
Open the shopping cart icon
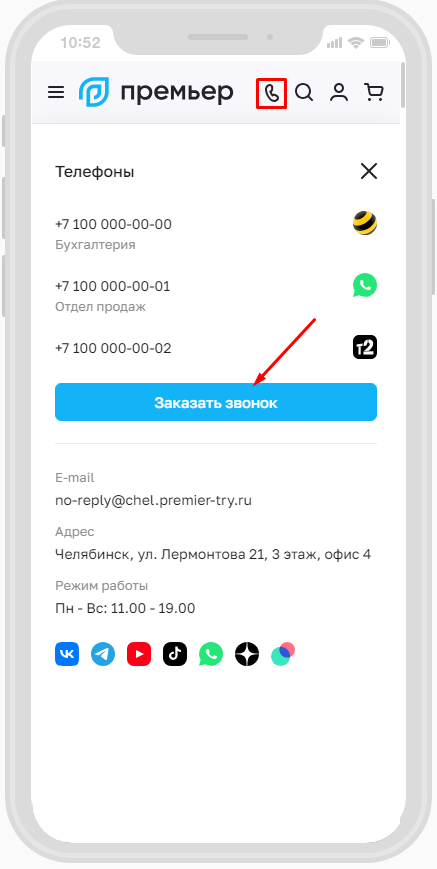[374, 92]
